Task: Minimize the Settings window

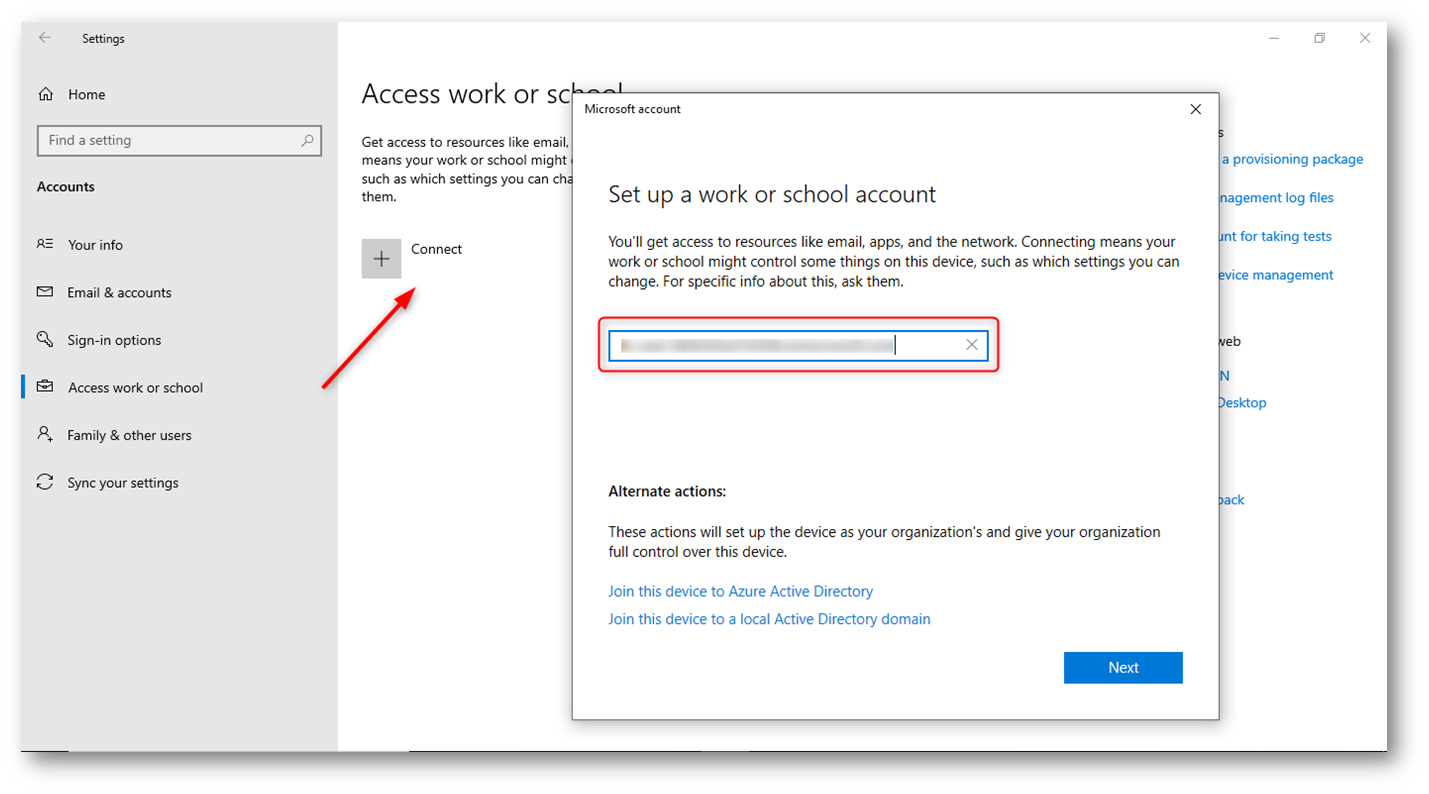Action: click(1274, 38)
